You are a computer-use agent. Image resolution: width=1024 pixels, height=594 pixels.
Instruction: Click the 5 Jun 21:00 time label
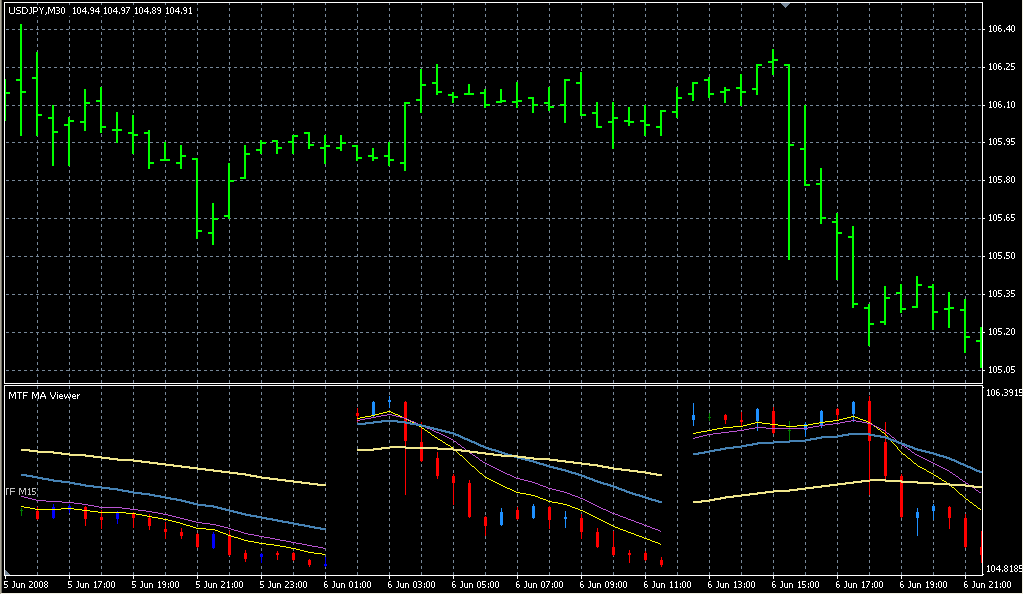(220, 584)
